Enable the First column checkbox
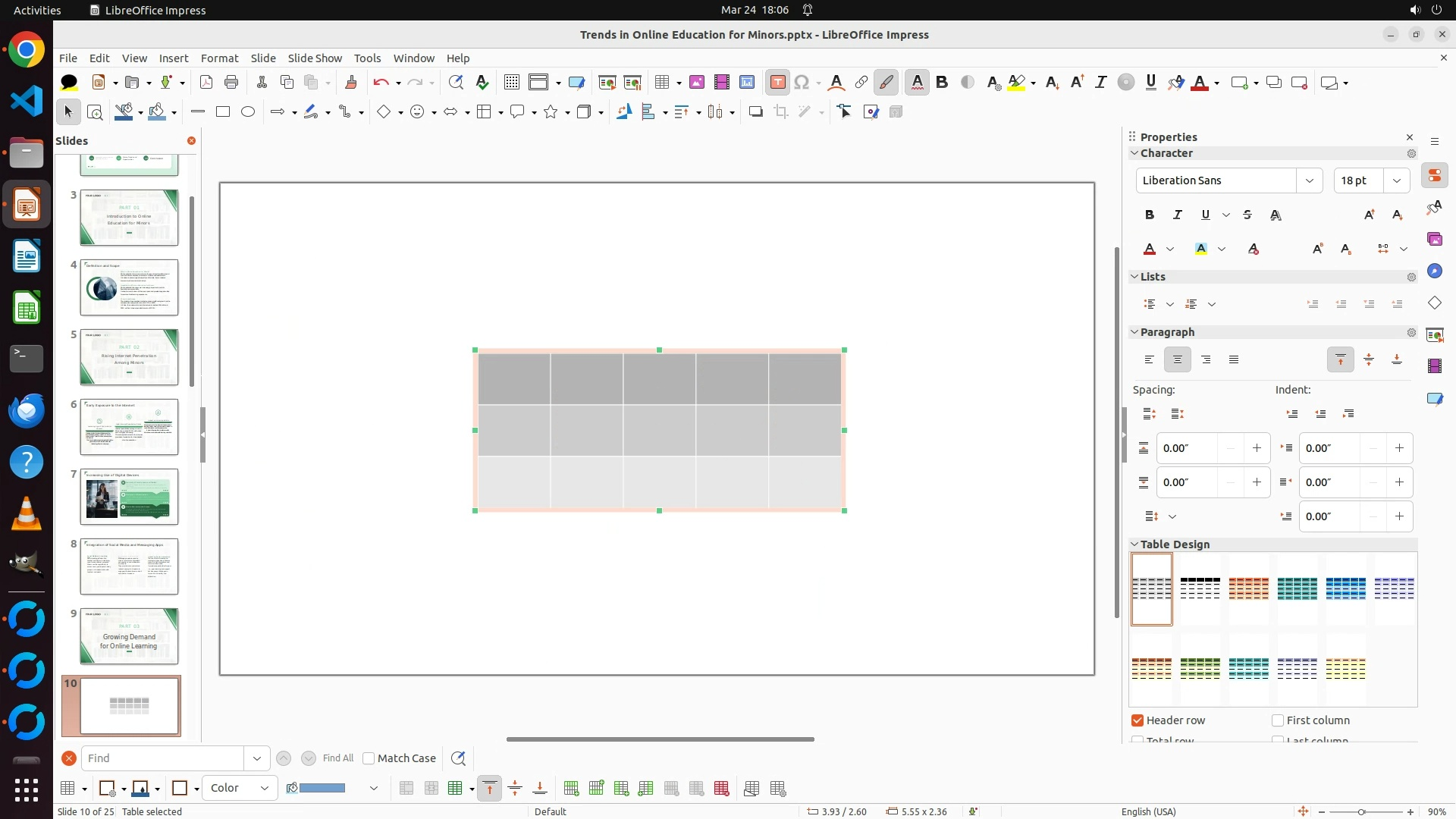Image resolution: width=1456 pixels, height=819 pixels. point(1278,720)
